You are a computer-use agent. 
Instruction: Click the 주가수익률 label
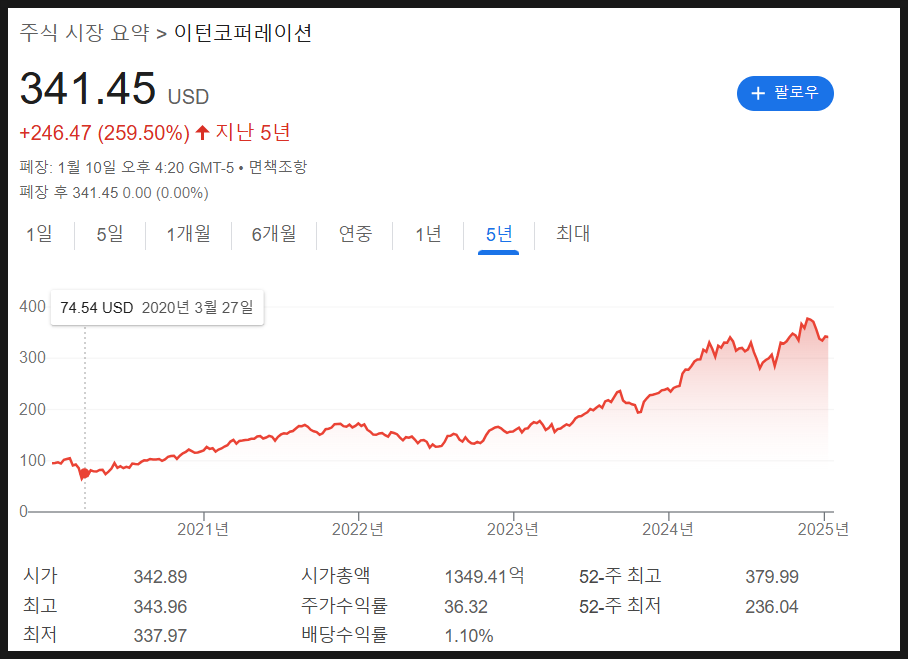point(345,606)
